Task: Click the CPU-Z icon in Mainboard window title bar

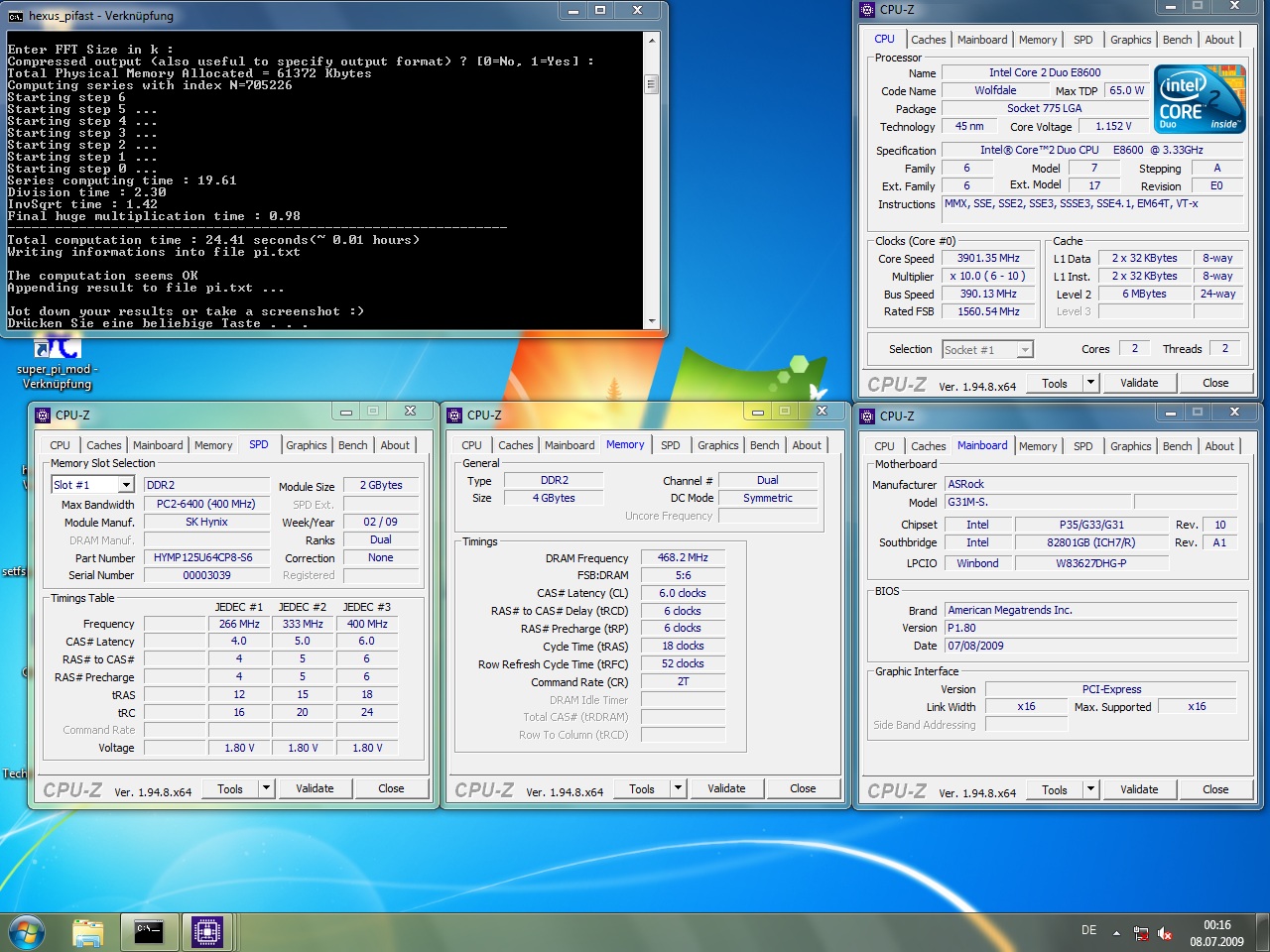Action: click(867, 416)
